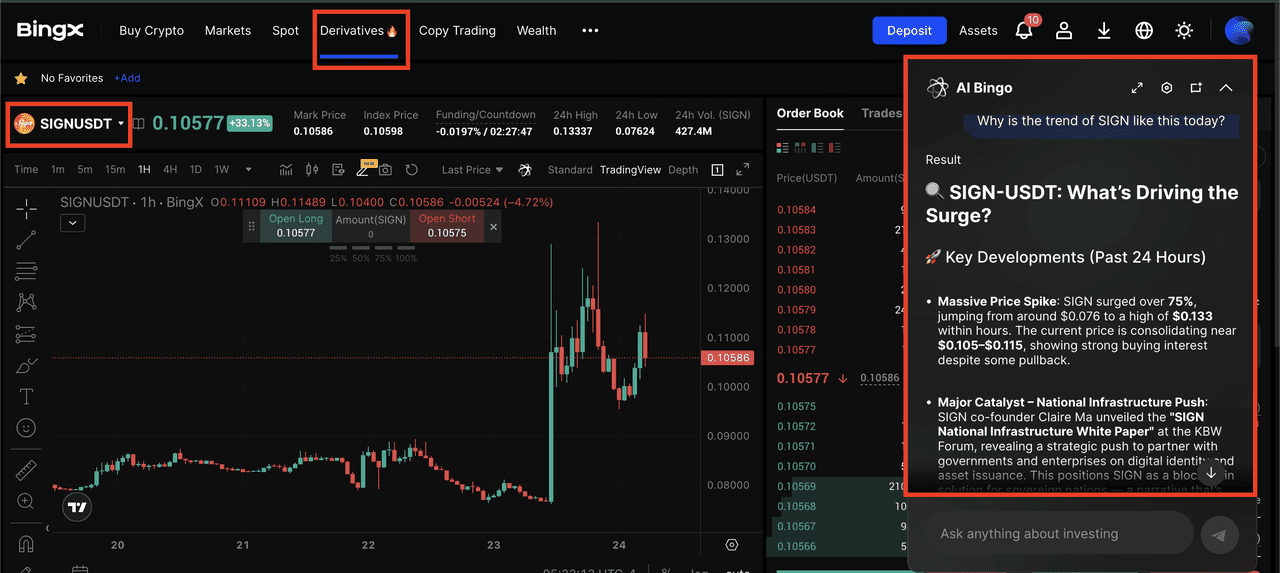Select the ruler measure tool
Image resolution: width=1280 pixels, height=573 pixels.
27,470
